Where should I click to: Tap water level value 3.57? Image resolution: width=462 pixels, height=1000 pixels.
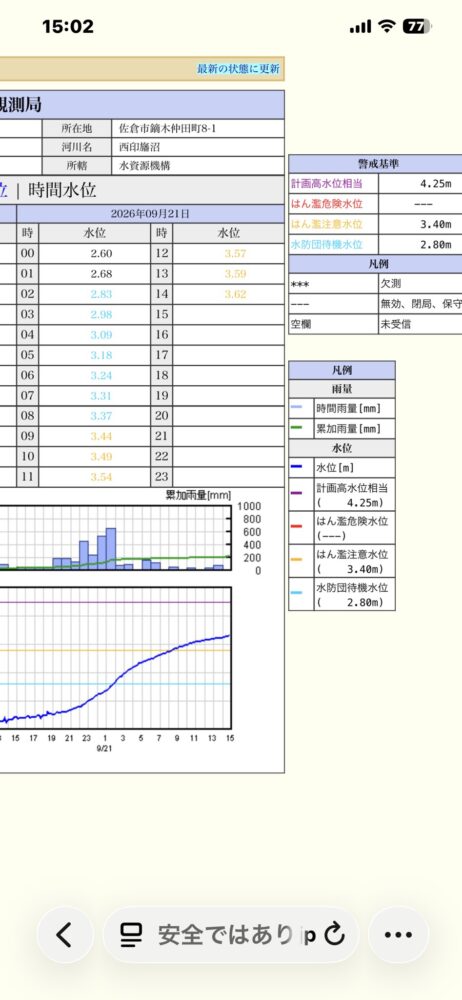pyautogui.click(x=235, y=253)
